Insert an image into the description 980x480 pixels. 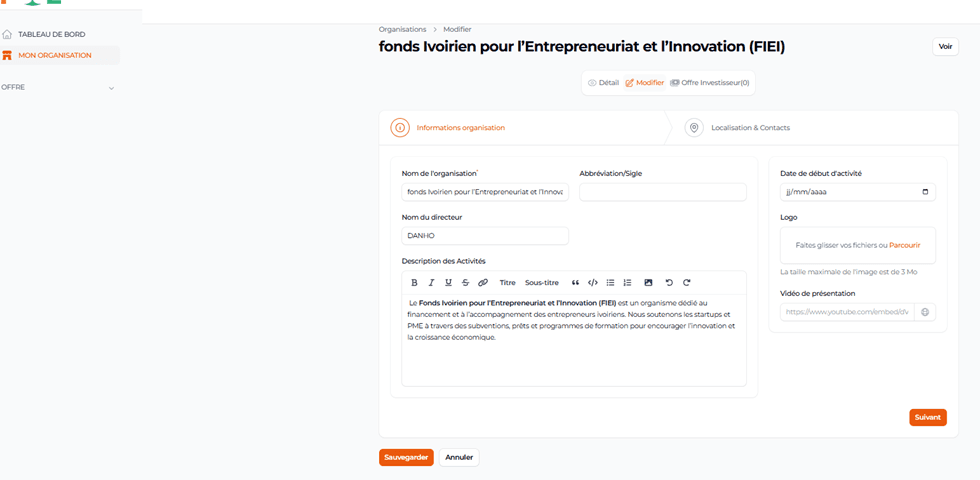tap(648, 283)
